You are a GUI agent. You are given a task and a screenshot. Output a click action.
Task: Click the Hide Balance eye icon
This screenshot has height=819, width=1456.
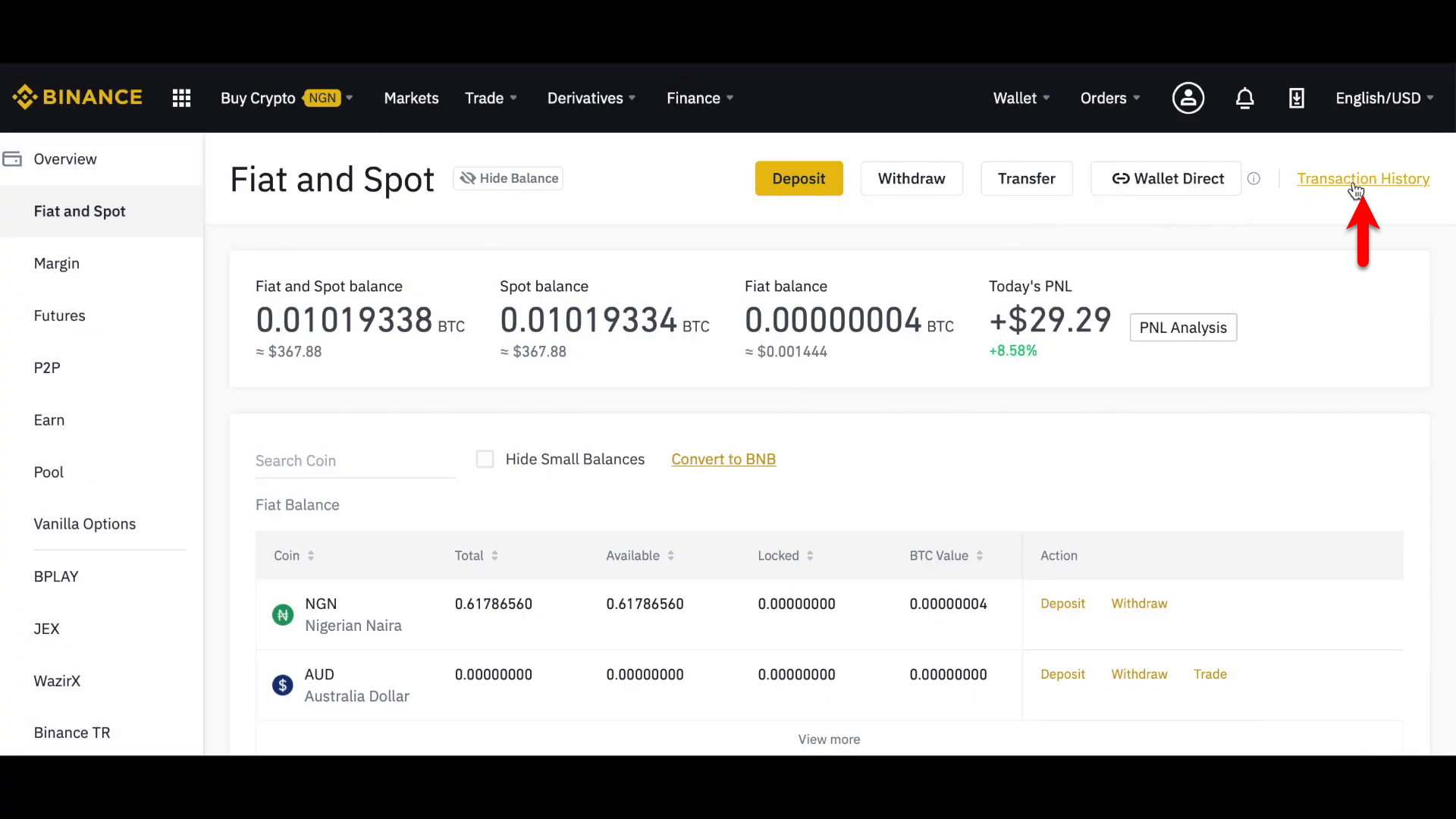click(x=468, y=178)
